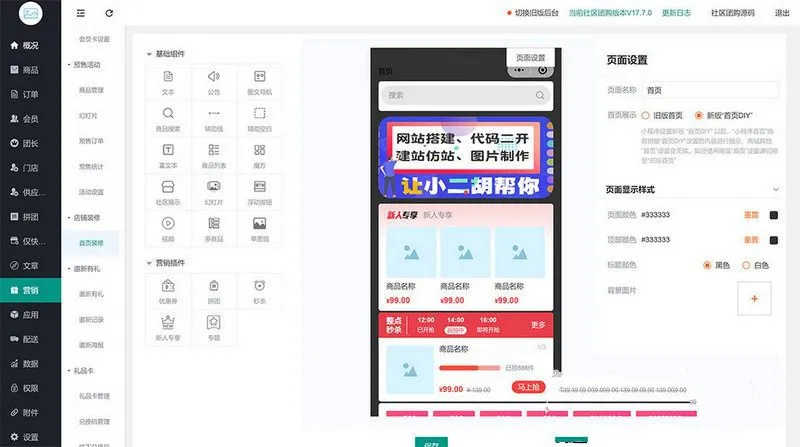Add the 秒杀 flash sale plugin
800x447 pixels.
point(260,292)
